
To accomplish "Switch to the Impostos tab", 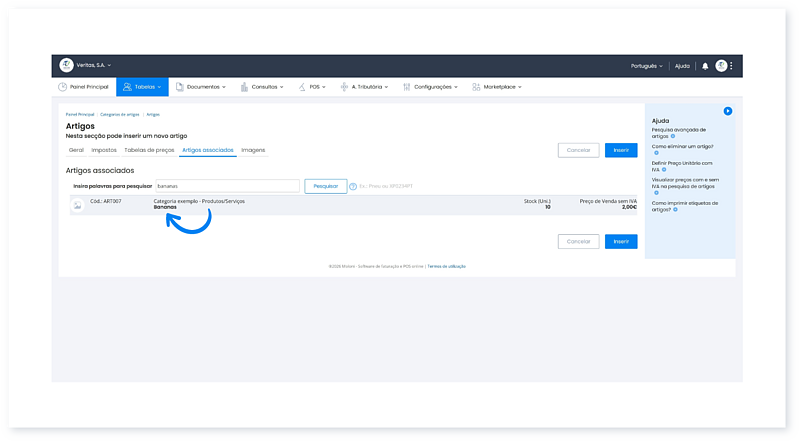I will [x=104, y=150].
